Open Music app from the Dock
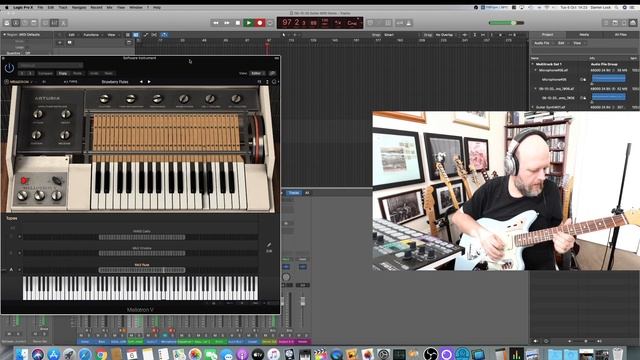Screen dimensions: 640x360 (273, 354)
